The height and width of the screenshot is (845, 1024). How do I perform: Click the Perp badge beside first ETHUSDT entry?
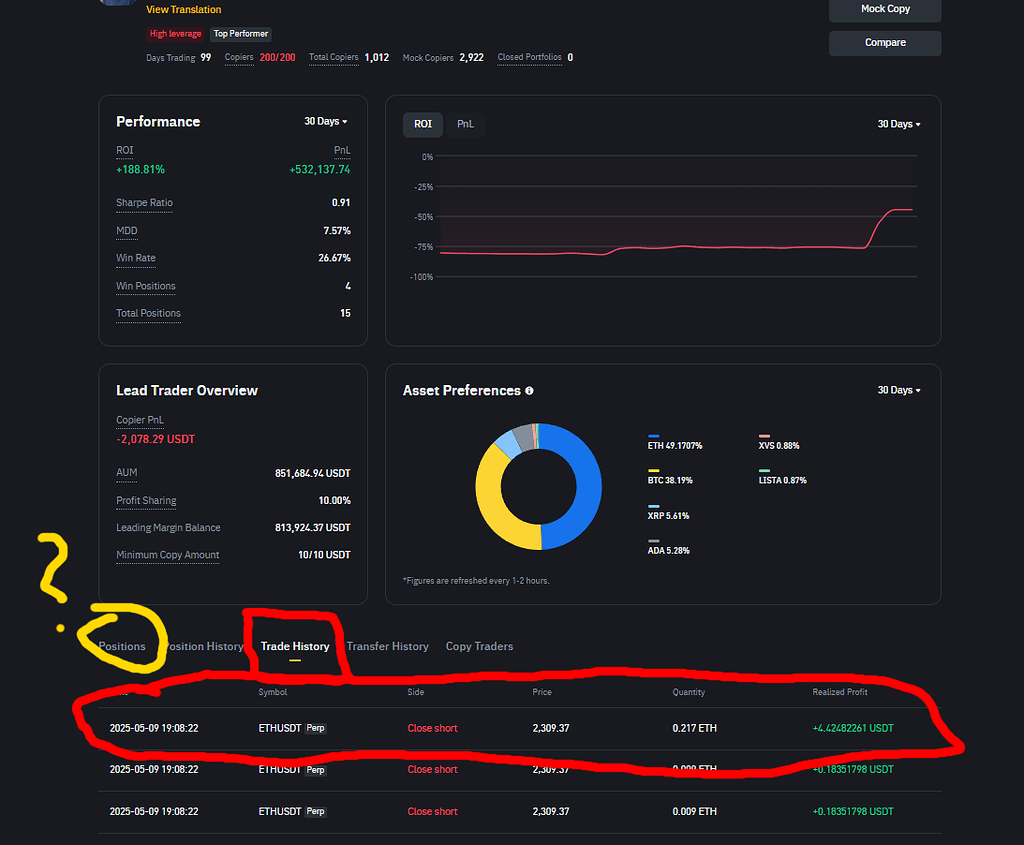pos(314,728)
